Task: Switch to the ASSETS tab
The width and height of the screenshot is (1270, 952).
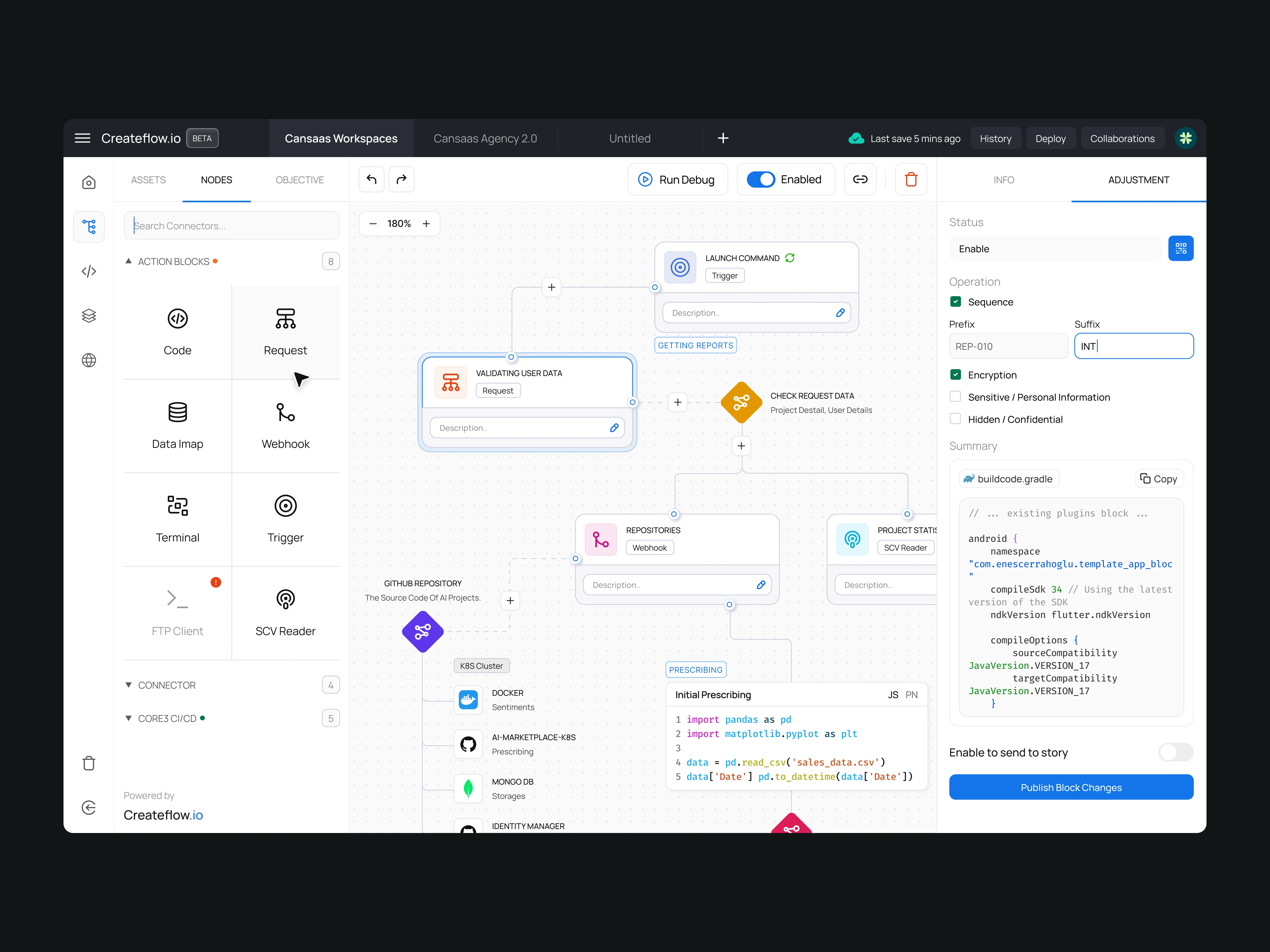Action: 148,180
